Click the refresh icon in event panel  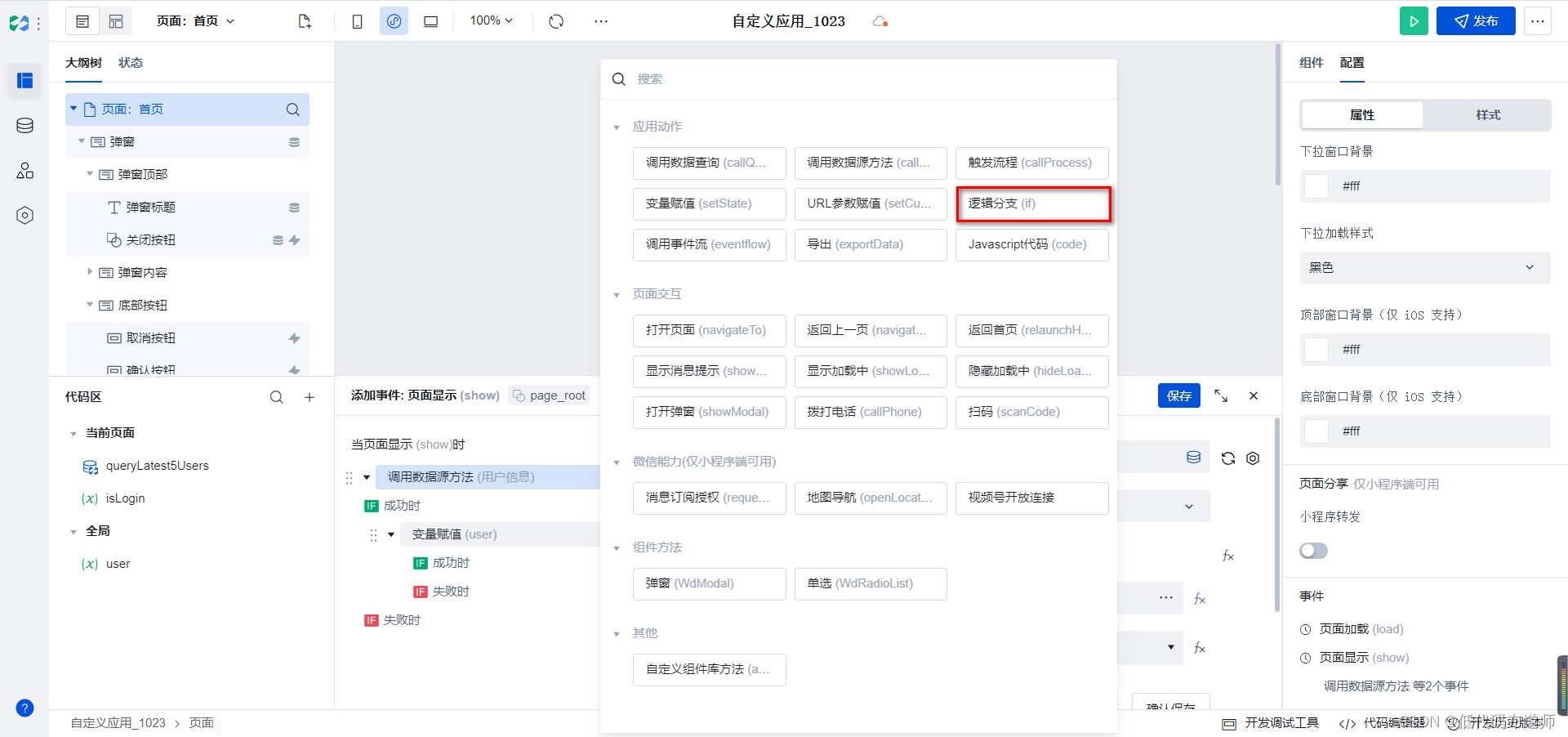(1227, 458)
